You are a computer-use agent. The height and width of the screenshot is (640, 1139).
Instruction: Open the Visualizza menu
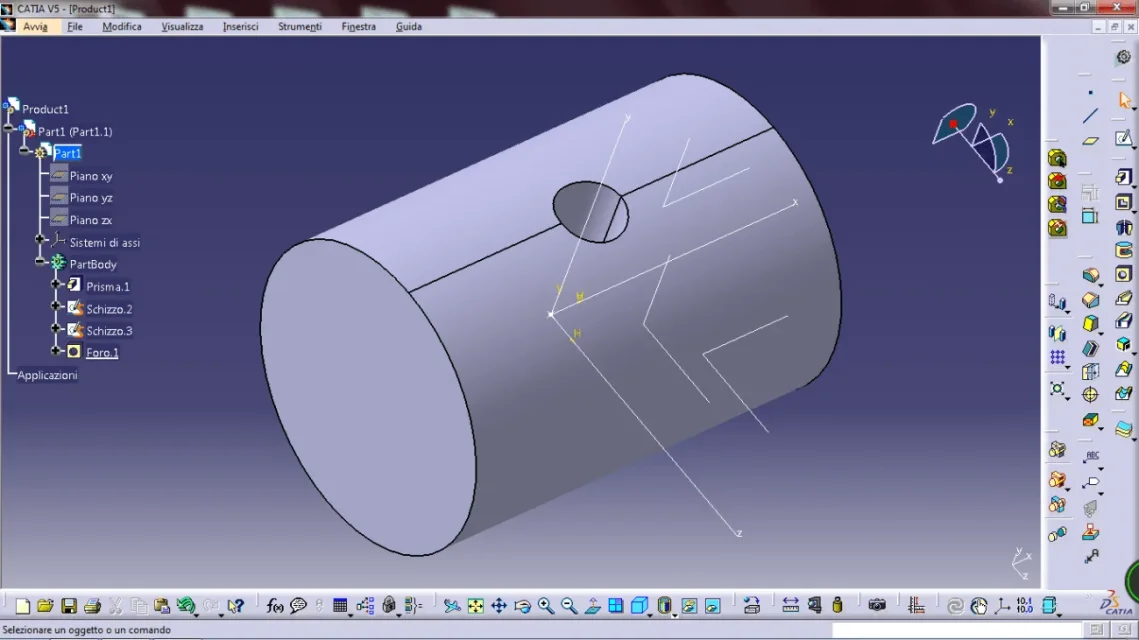pyautogui.click(x=182, y=26)
